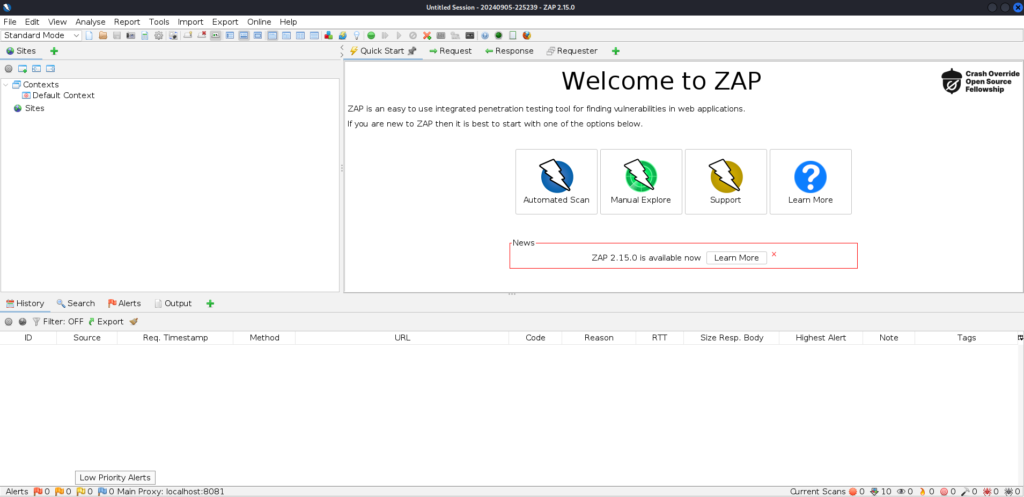This screenshot has width=1024, height=497.
Task: Click the red X break icon in toolbar
Action: tap(427, 36)
